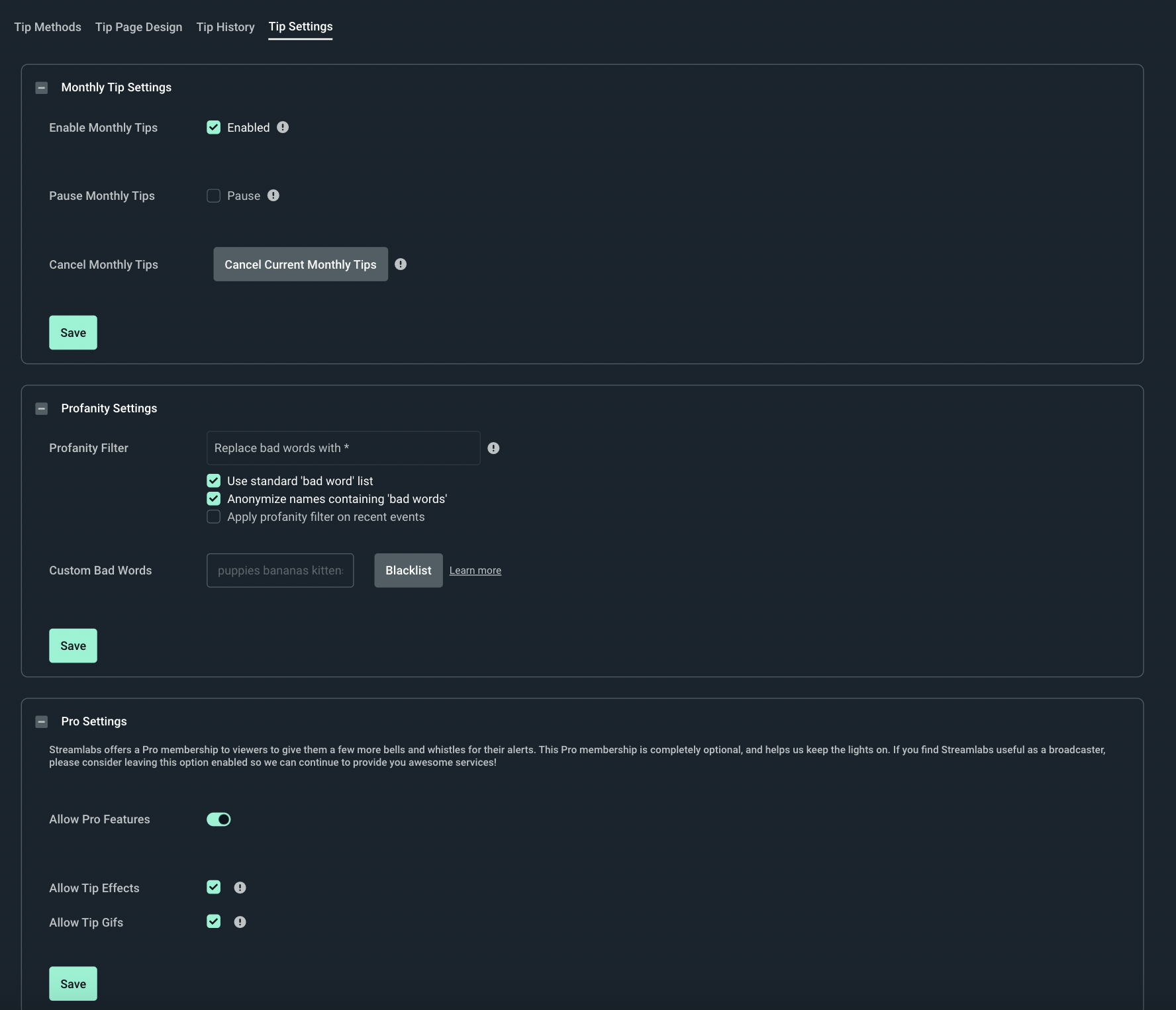This screenshot has height=1010, width=1176.
Task: Turn off the Allow Pro Features toggle
Action: point(219,819)
